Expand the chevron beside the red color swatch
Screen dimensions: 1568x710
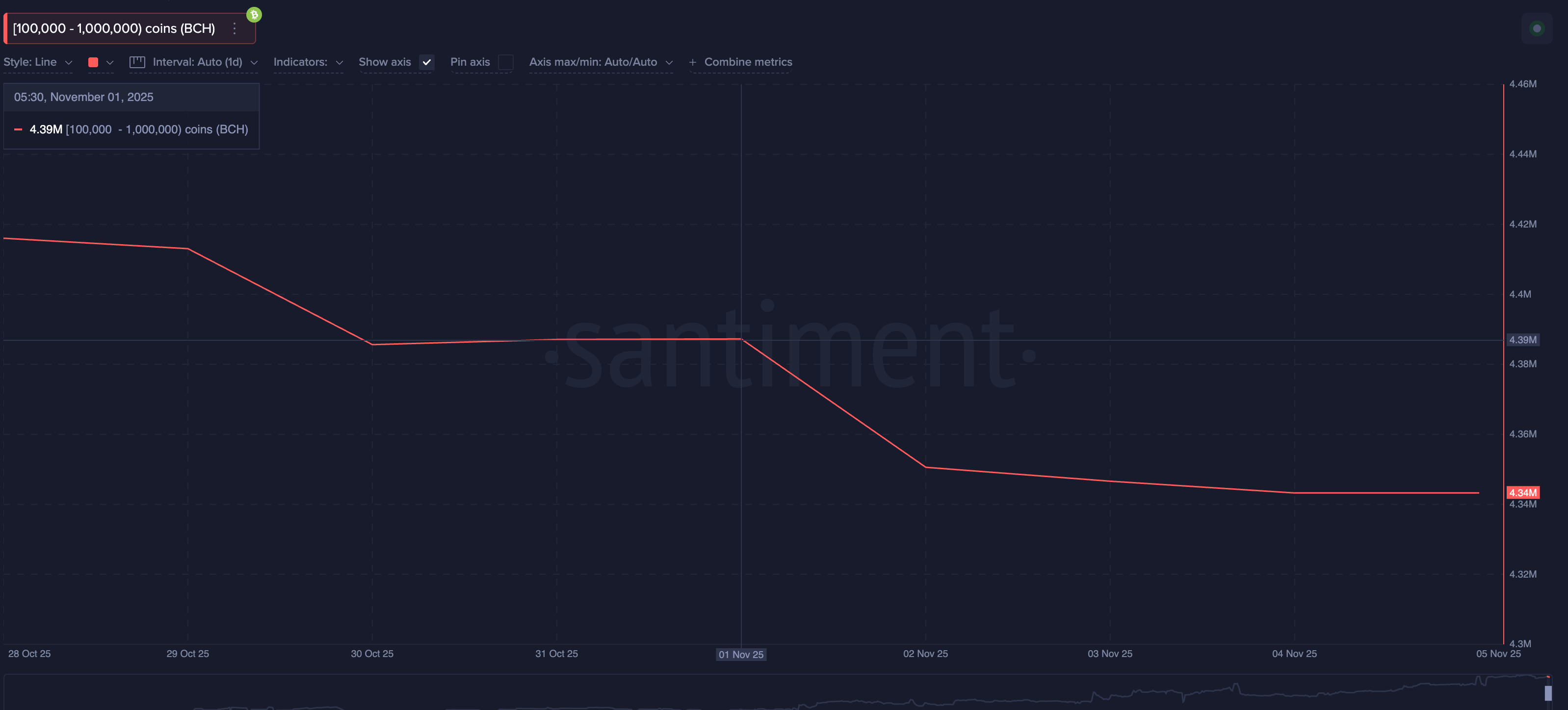tap(109, 62)
